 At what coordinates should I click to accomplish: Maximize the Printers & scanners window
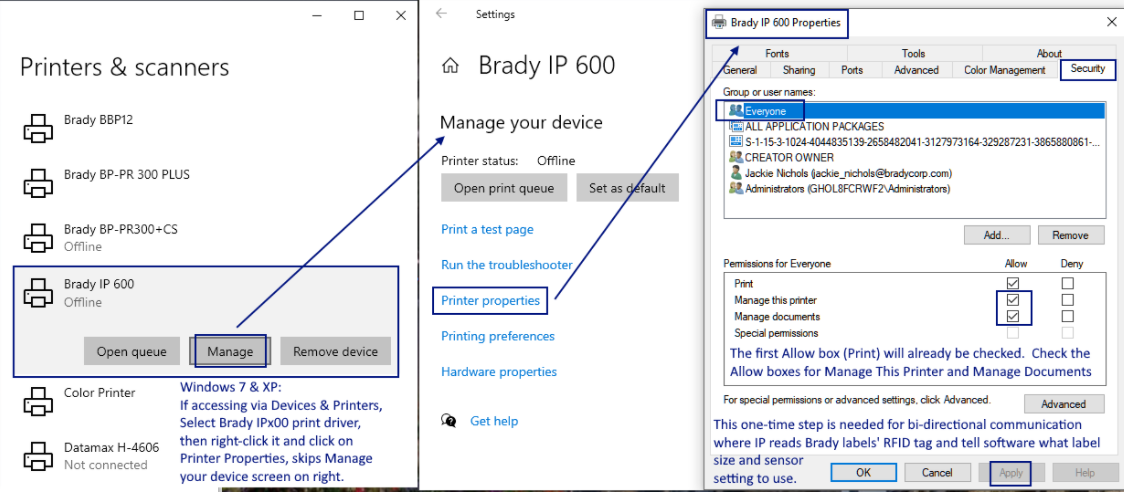tap(359, 15)
